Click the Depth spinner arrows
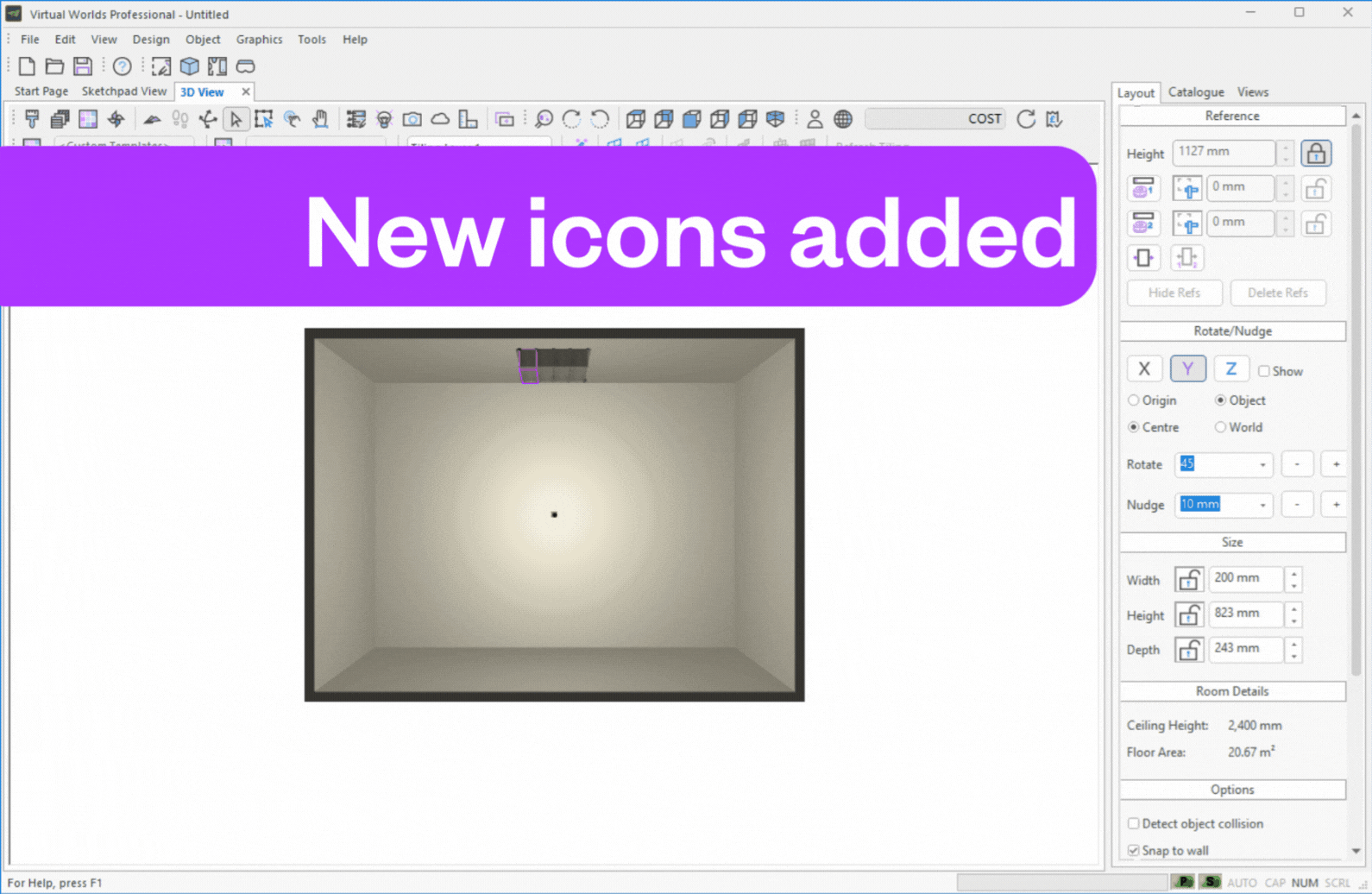Image resolution: width=1372 pixels, height=894 pixels. coord(1293,650)
